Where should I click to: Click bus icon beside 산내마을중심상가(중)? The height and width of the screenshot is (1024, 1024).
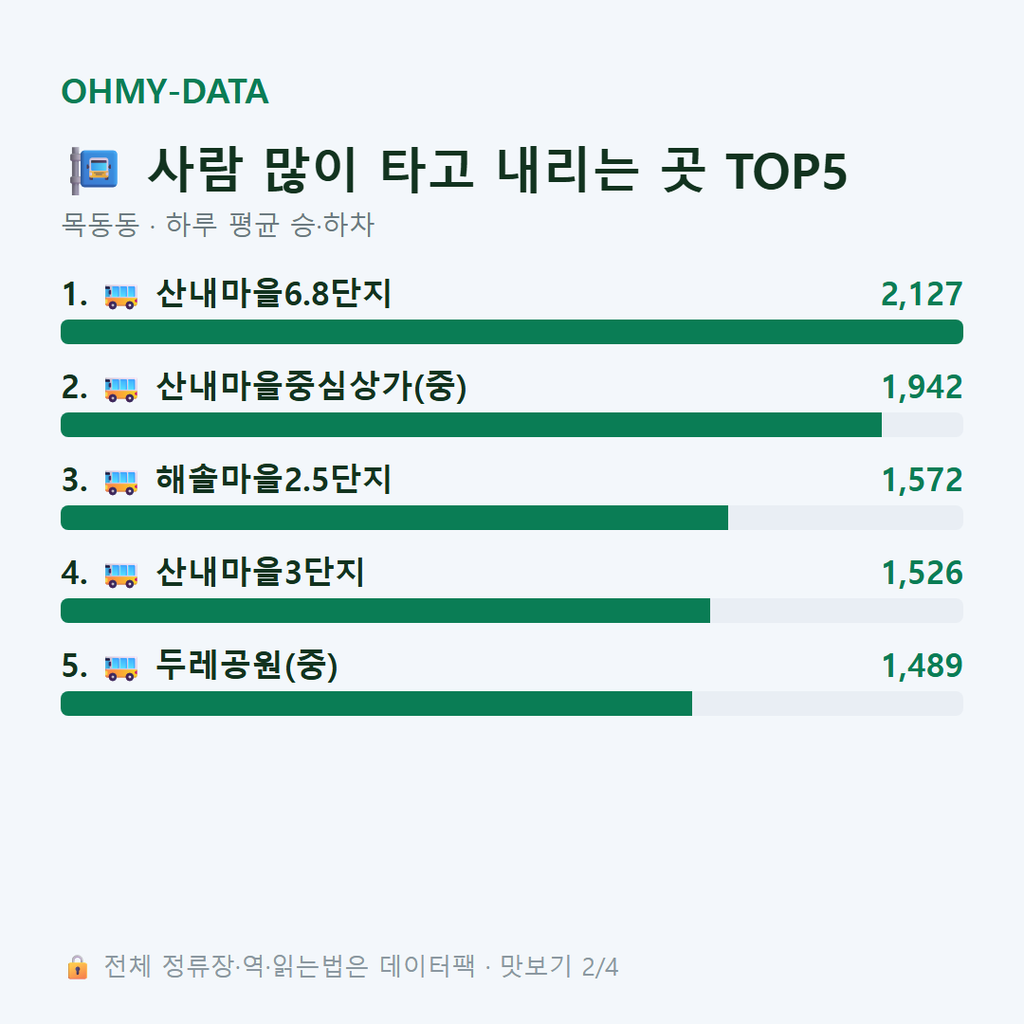click(x=121, y=389)
